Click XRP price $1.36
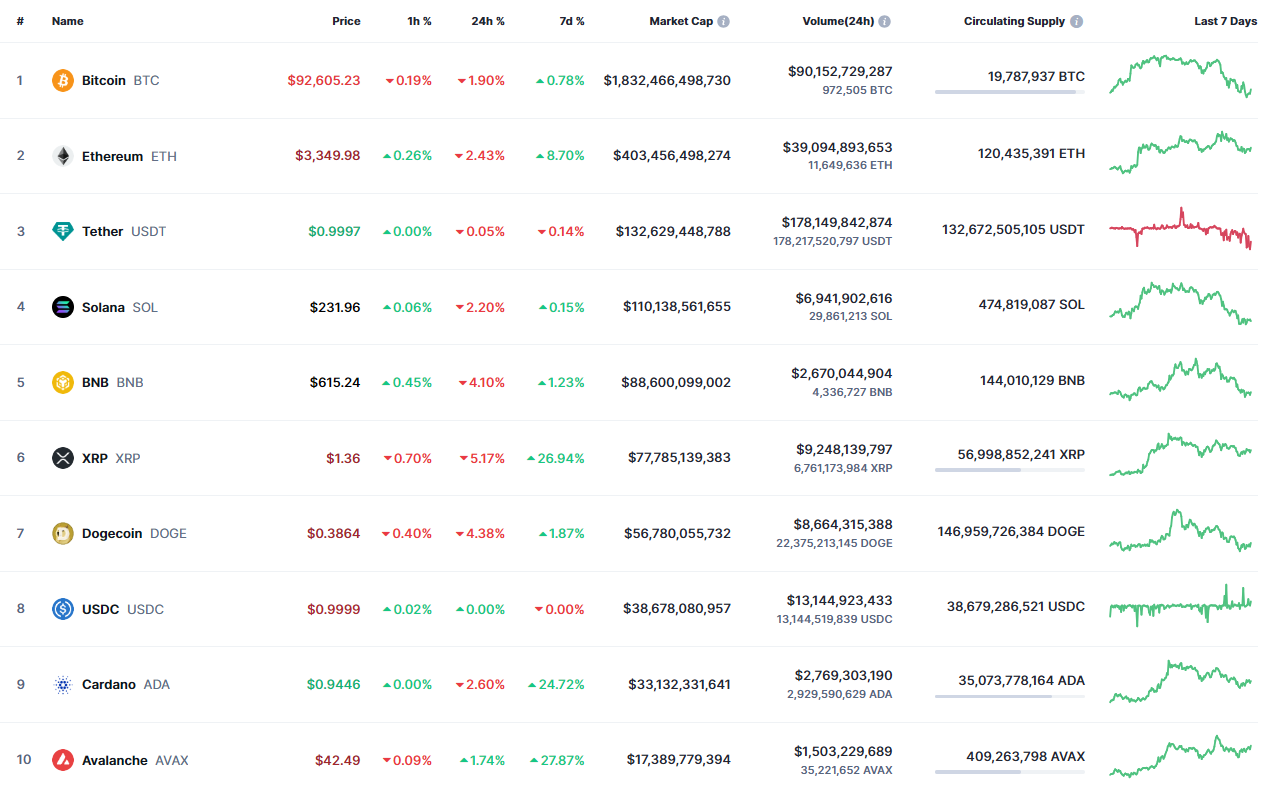This screenshot has height=797, width=1269. pyautogui.click(x=343, y=458)
